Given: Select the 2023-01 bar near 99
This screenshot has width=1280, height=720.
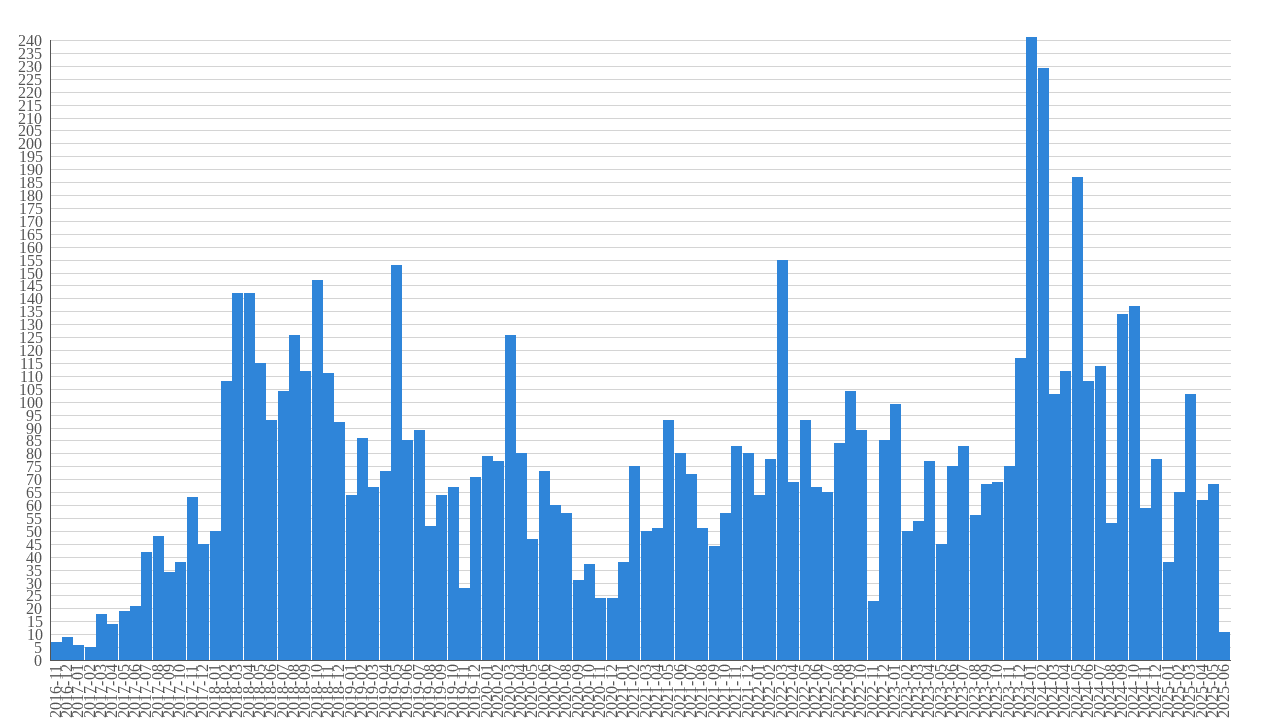Looking at the screenshot, I should click(x=896, y=532).
